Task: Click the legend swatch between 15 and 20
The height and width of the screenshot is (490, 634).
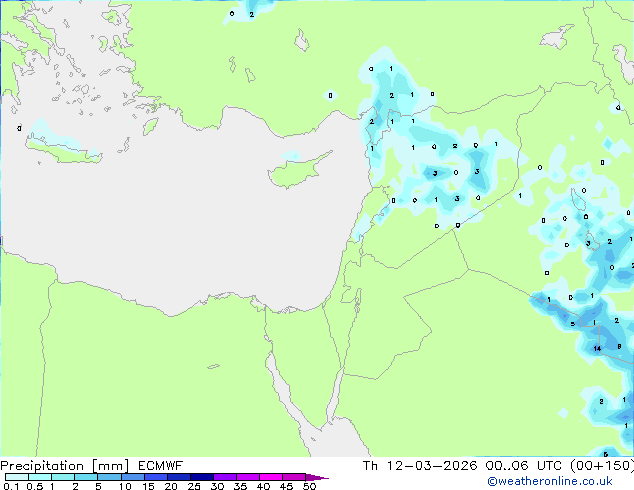Action: (x=156, y=477)
